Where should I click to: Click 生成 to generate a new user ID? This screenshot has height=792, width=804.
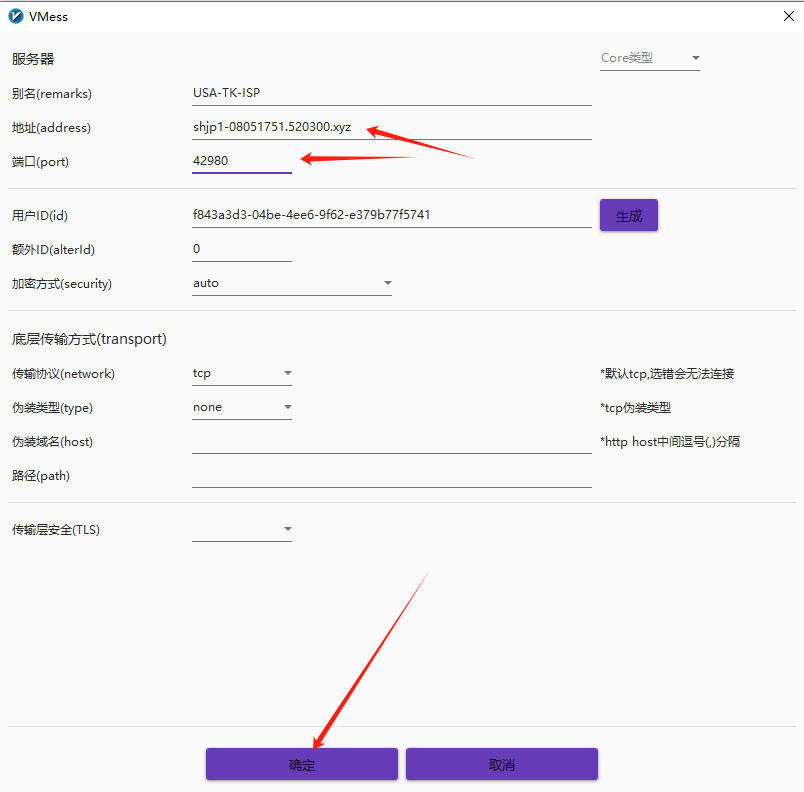tap(628, 215)
